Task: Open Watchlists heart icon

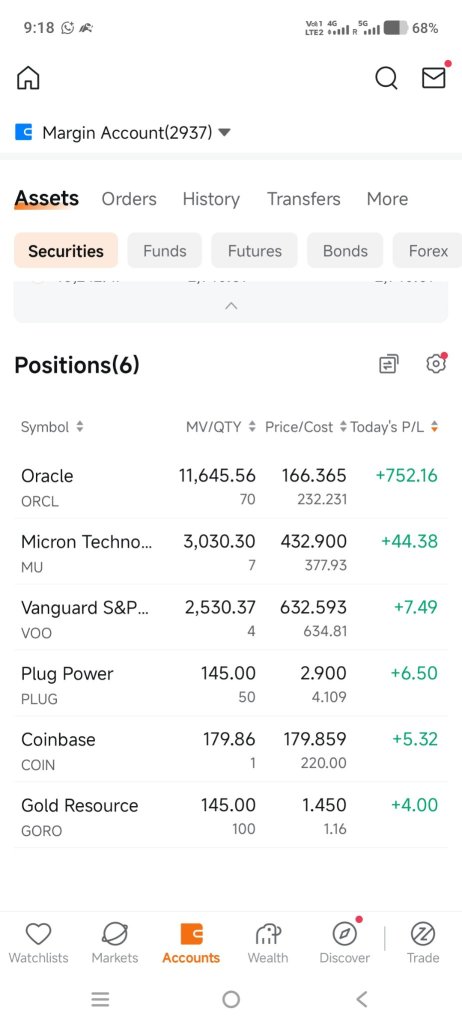Action: [39, 934]
